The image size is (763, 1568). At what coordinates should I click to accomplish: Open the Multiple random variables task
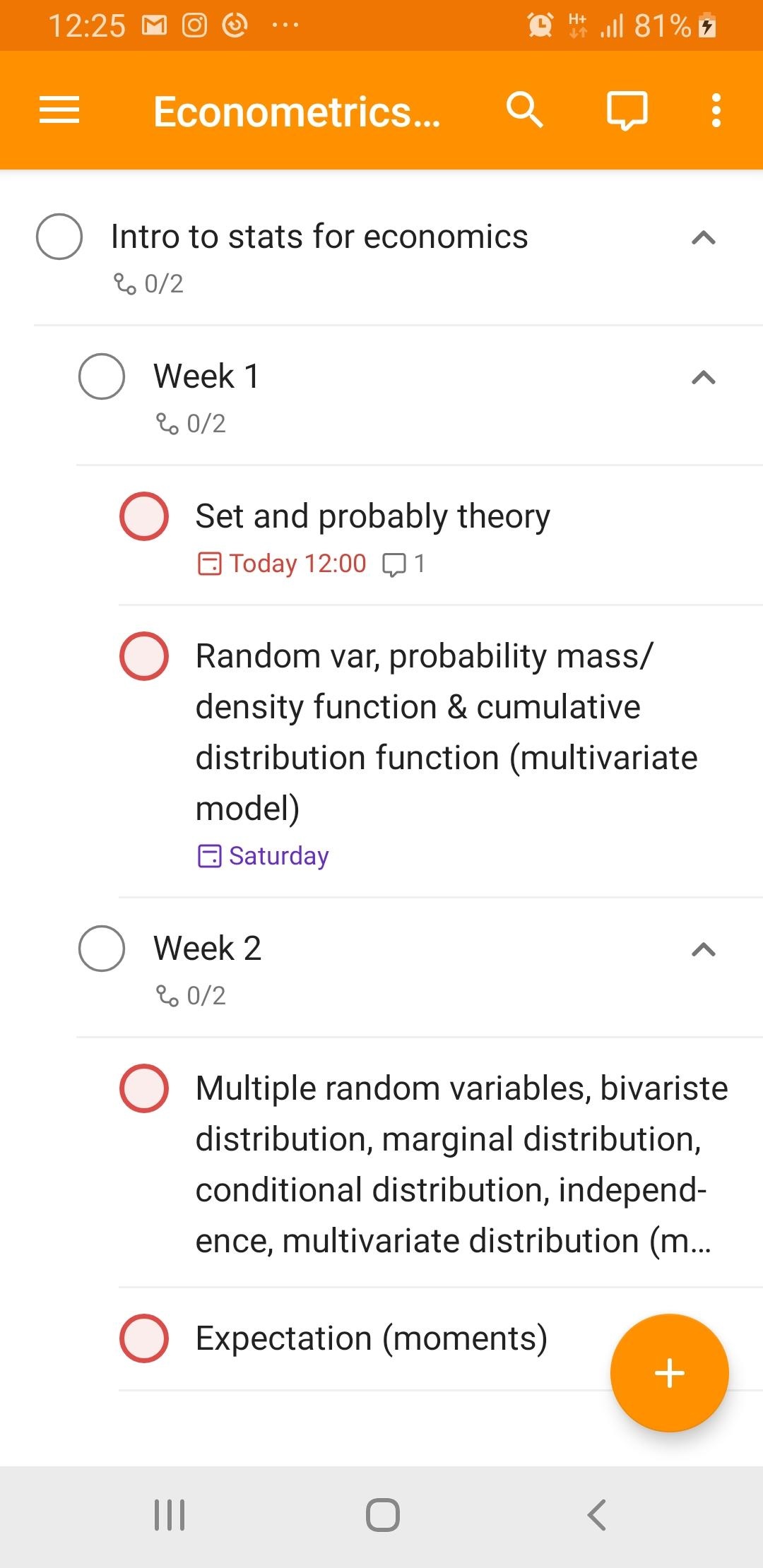(462, 1164)
